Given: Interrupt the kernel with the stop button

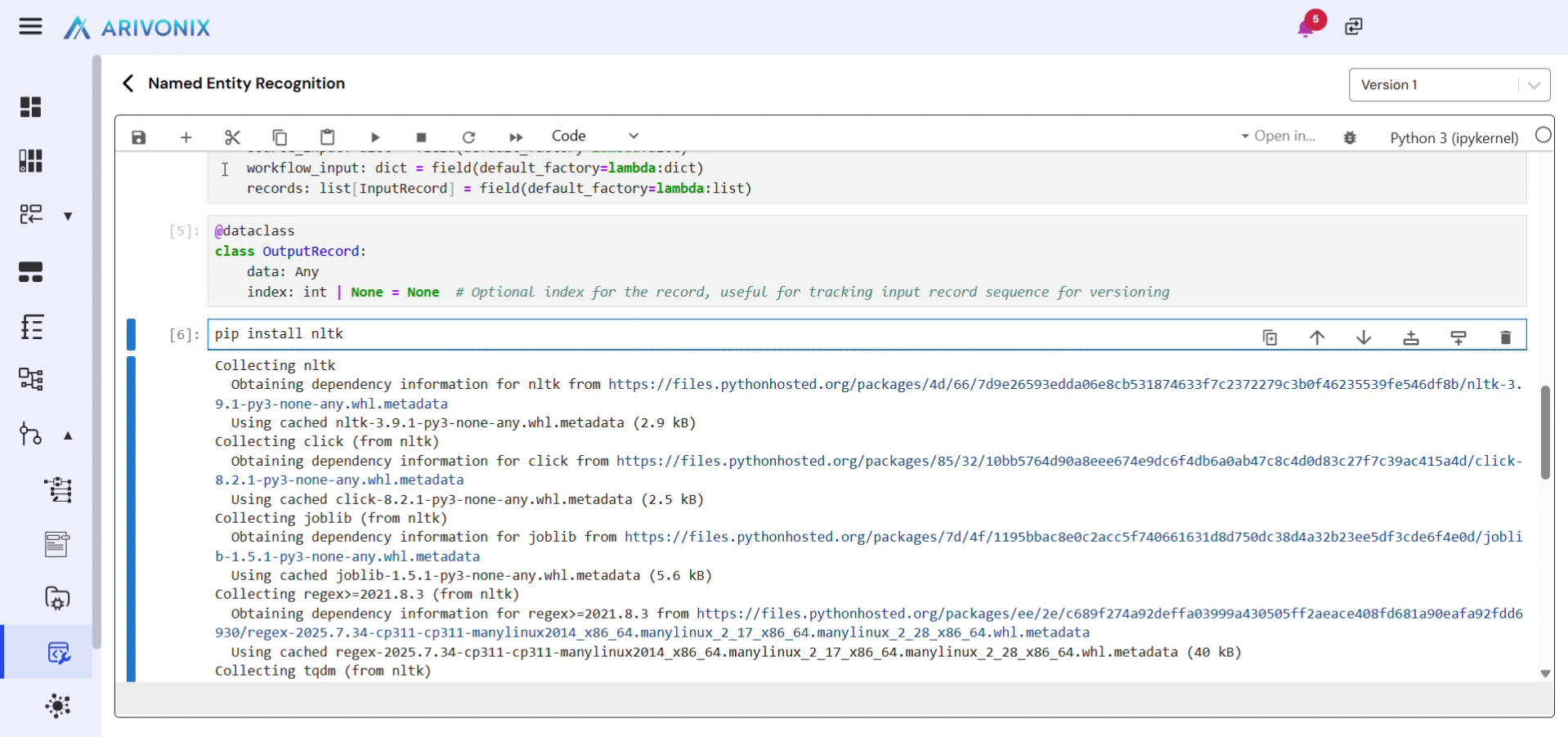Looking at the screenshot, I should click(421, 137).
